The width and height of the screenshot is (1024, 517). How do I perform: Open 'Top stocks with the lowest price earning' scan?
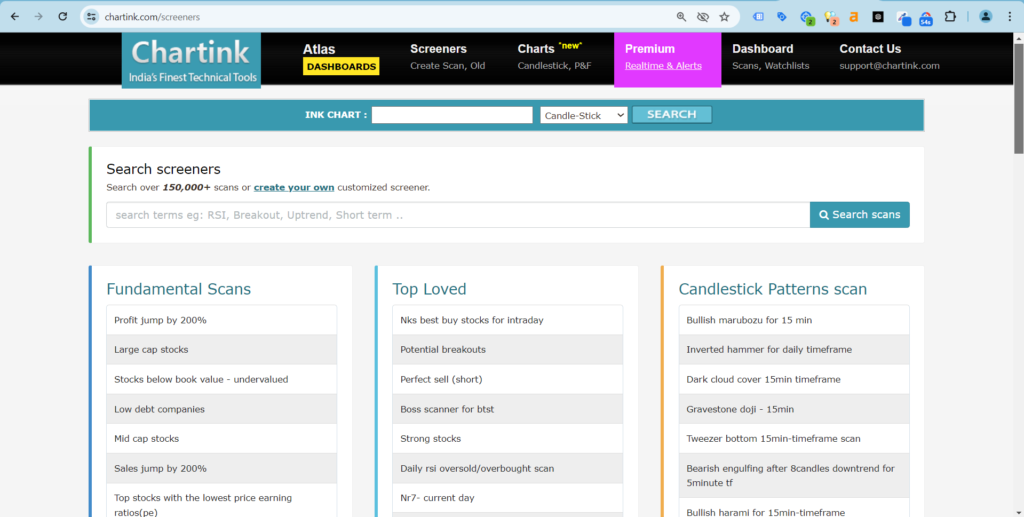pos(221,501)
